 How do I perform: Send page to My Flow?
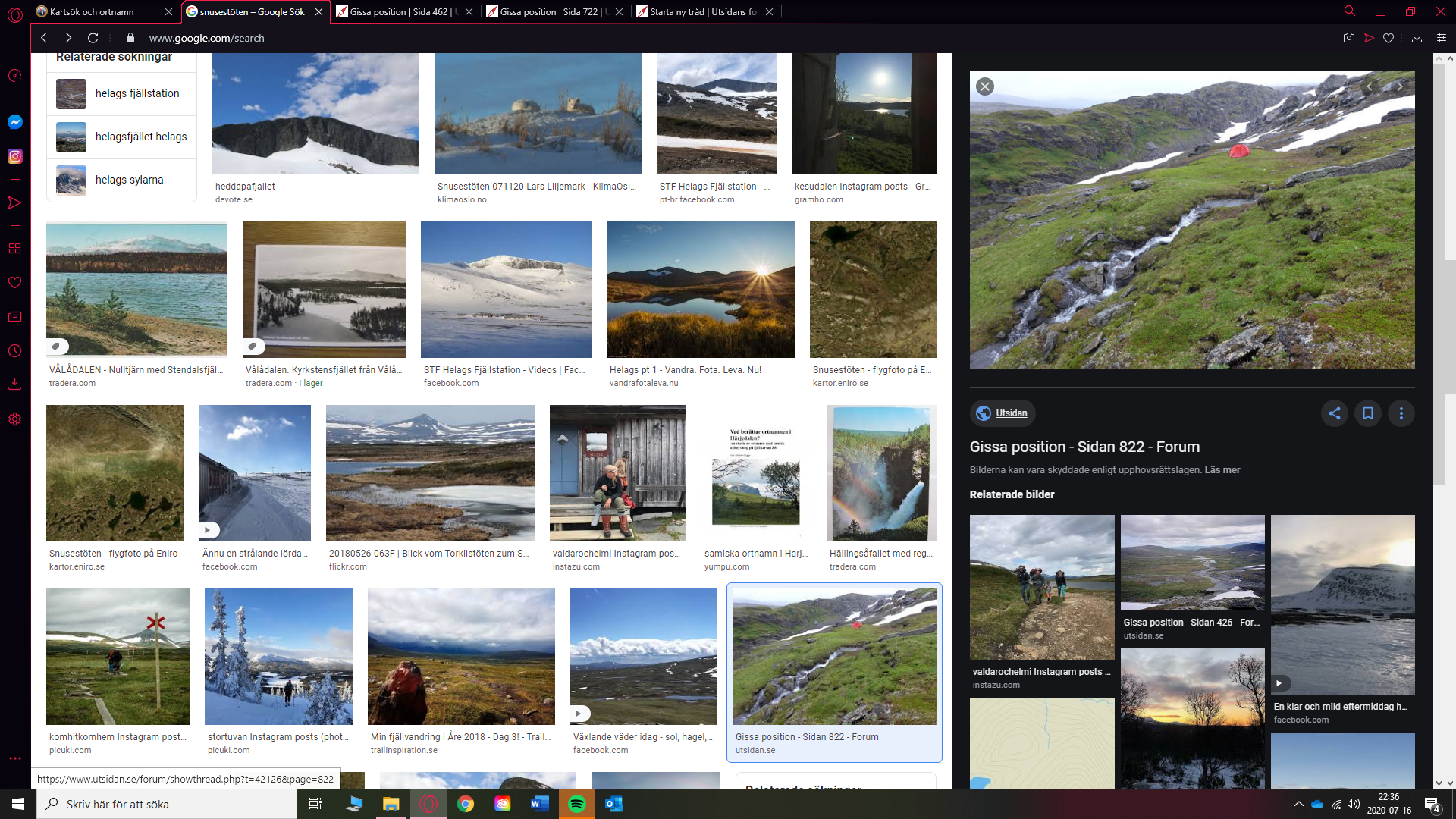pos(1369,38)
